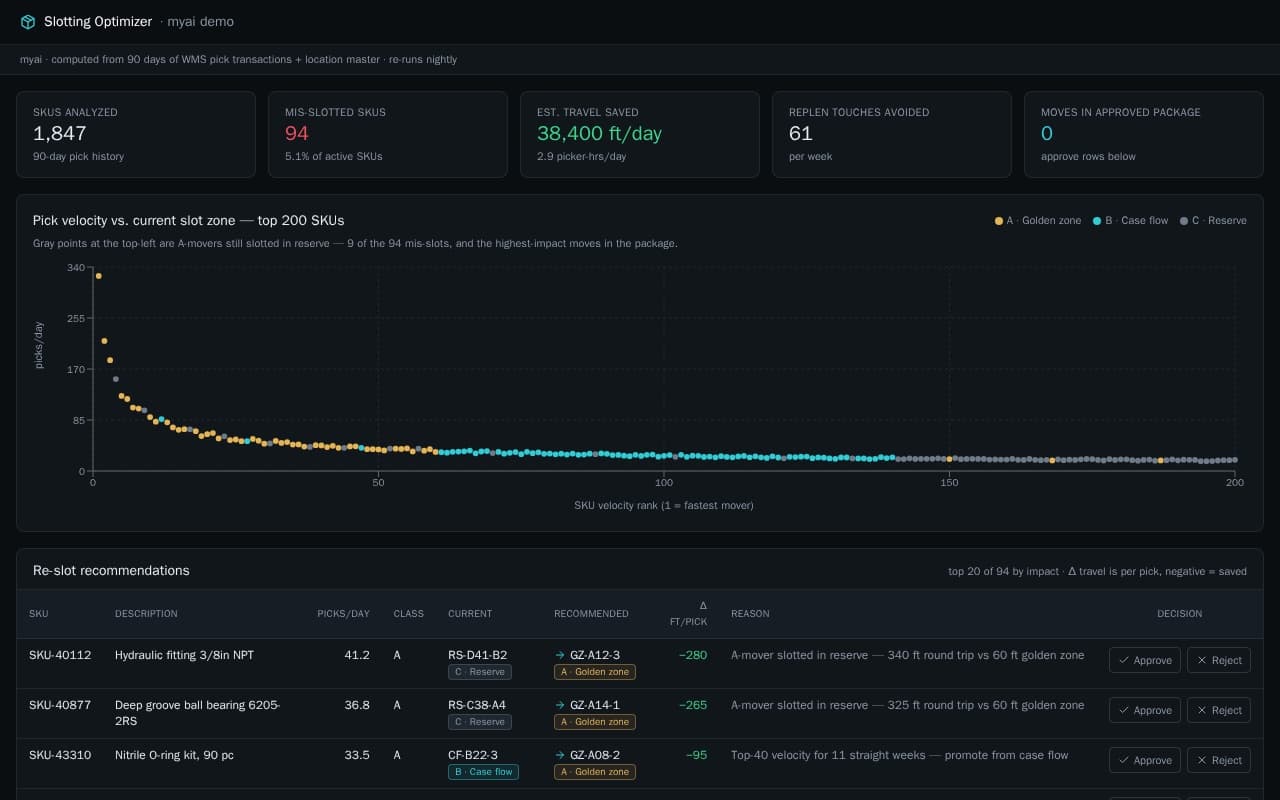Click the Moves in Approved Package card
This screenshot has height=800, width=1280.
click(1144, 135)
